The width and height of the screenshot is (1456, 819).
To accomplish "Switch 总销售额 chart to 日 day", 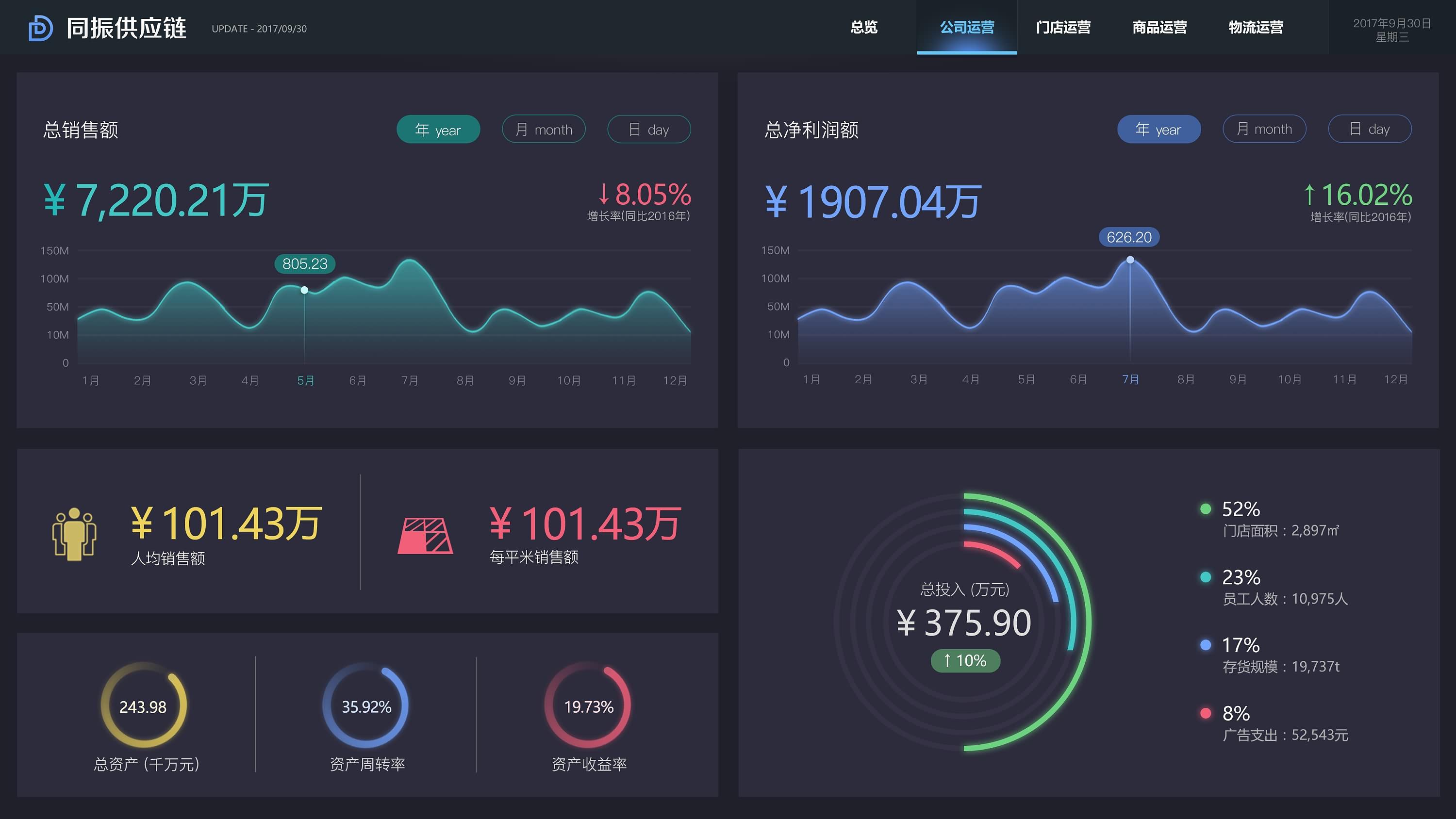I will coord(649,130).
